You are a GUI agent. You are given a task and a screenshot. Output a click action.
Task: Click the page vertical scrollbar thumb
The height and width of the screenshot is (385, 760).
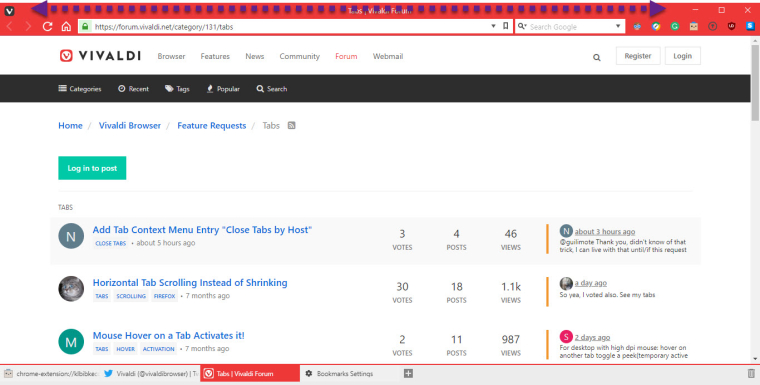tap(755, 82)
